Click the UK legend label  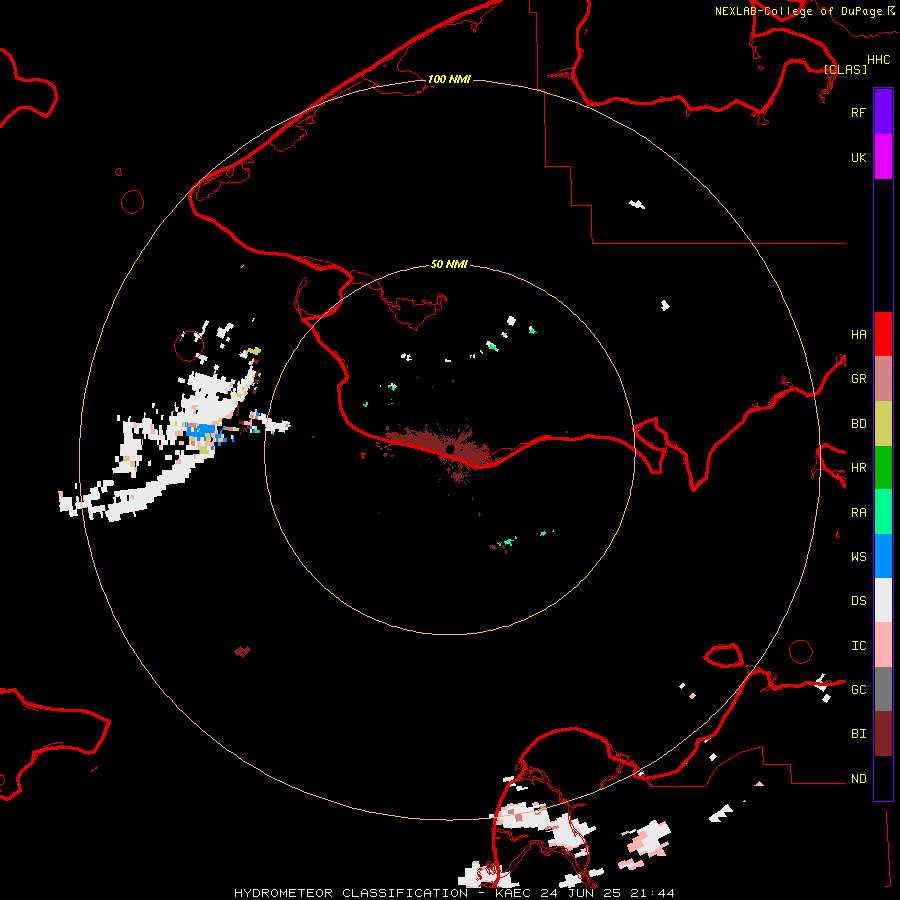click(858, 157)
